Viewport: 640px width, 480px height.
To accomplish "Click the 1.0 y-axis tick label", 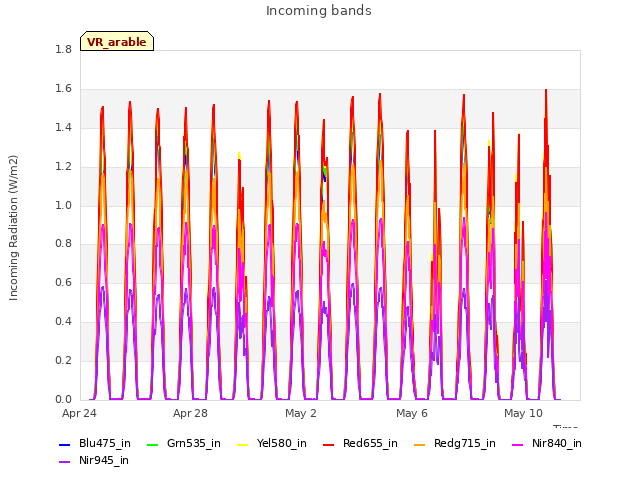I will [x=63, y=205].
